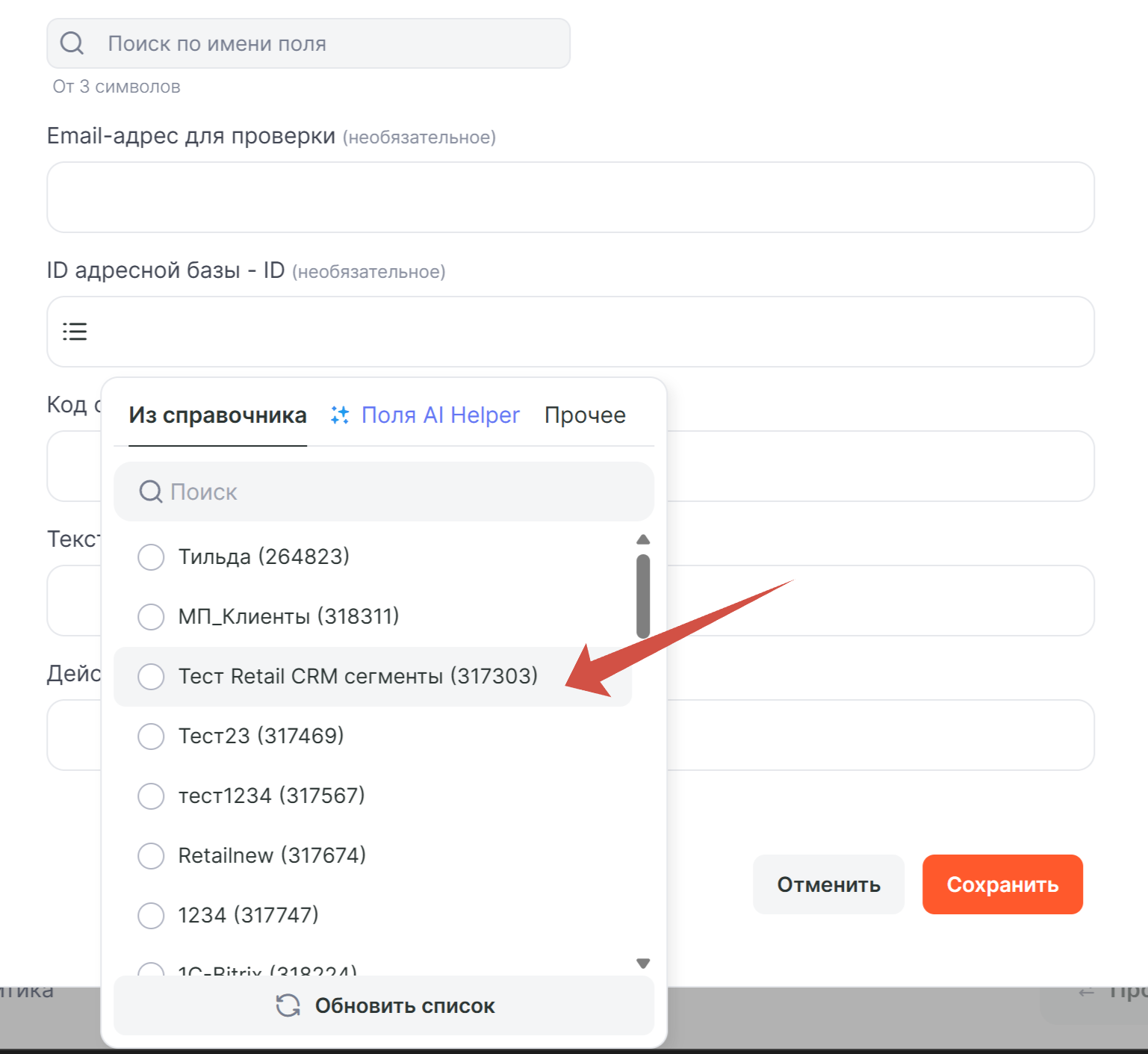Select the 1234 (317747) radio option
The image size is (1148, 1054).
tap(151, 915)
